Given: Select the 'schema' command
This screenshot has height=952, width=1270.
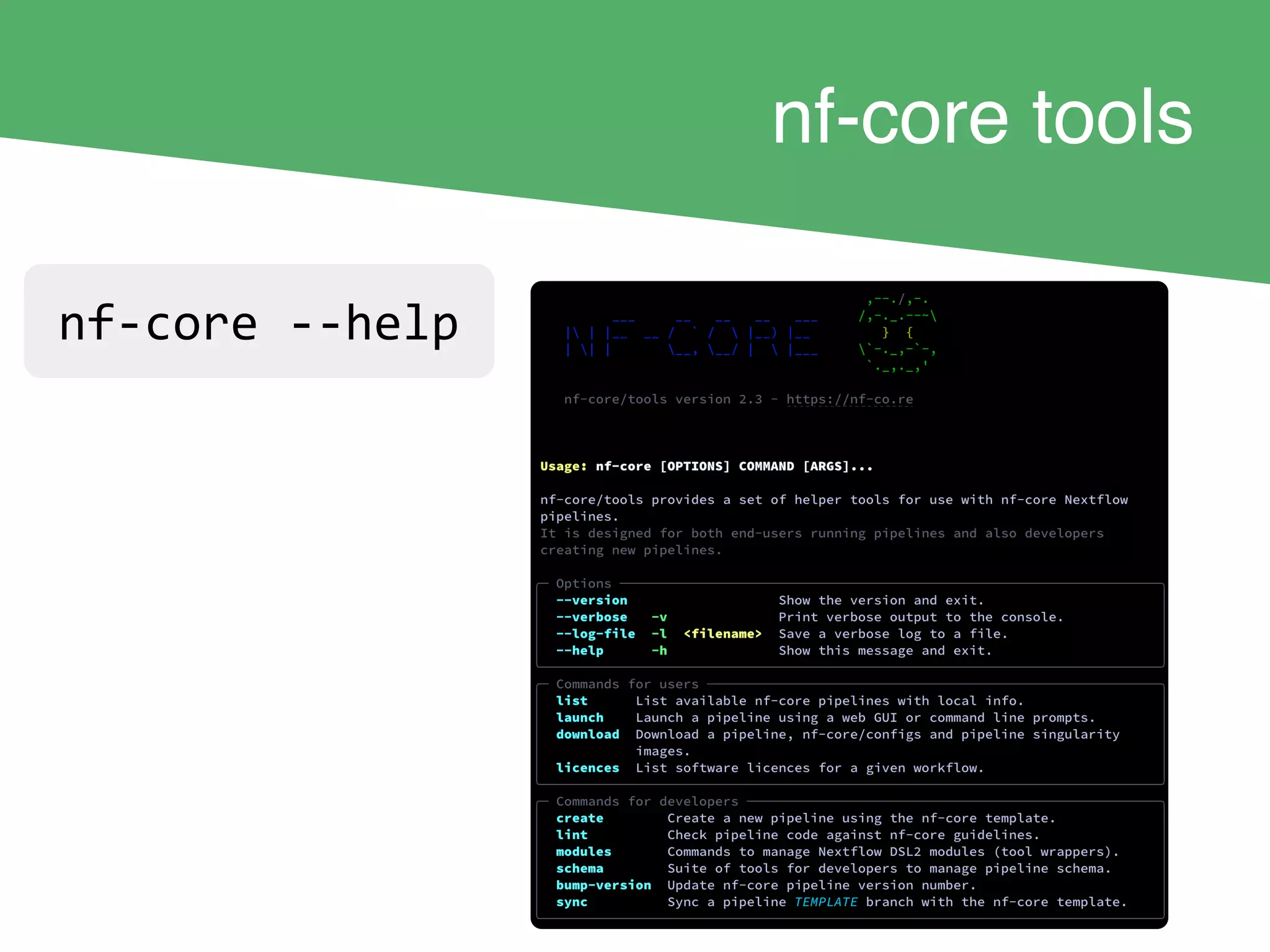Looking at the screenshot, I should (x=580, y=868).
